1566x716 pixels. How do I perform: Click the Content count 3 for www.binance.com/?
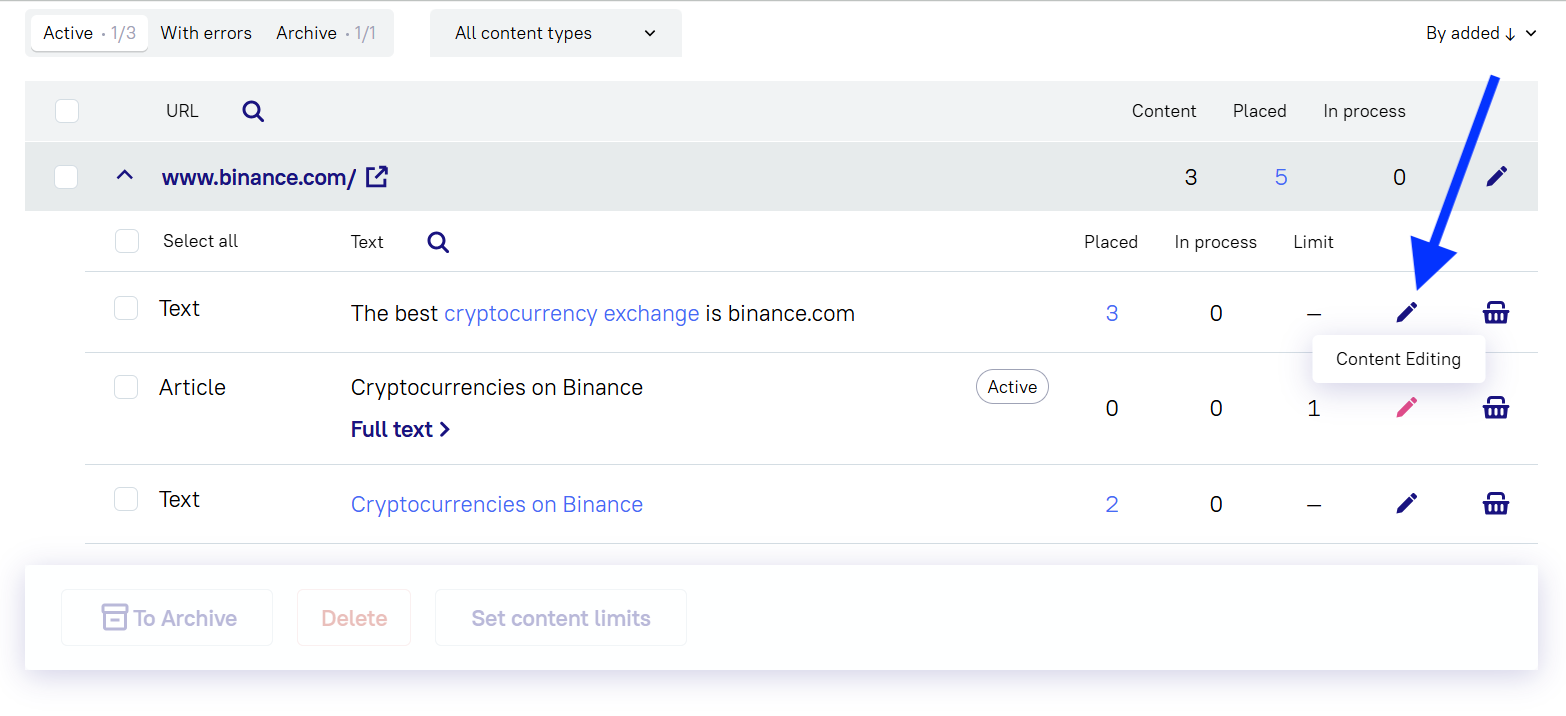coord(1191,177)
